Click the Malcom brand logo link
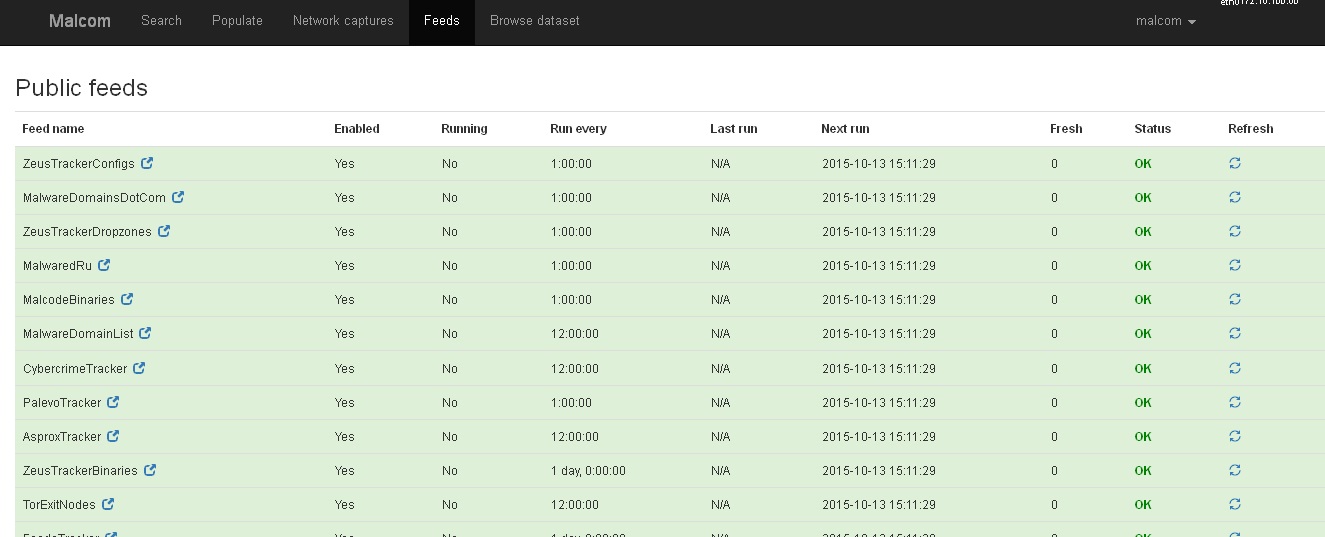The height and width of the screenshot is (537, 1325). [80, 21]
